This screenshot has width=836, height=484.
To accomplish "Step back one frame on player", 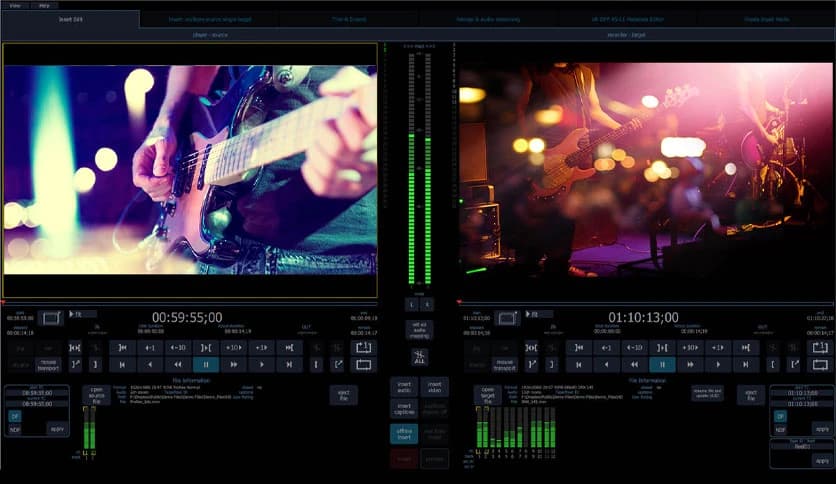I will [x=150, y=348].
